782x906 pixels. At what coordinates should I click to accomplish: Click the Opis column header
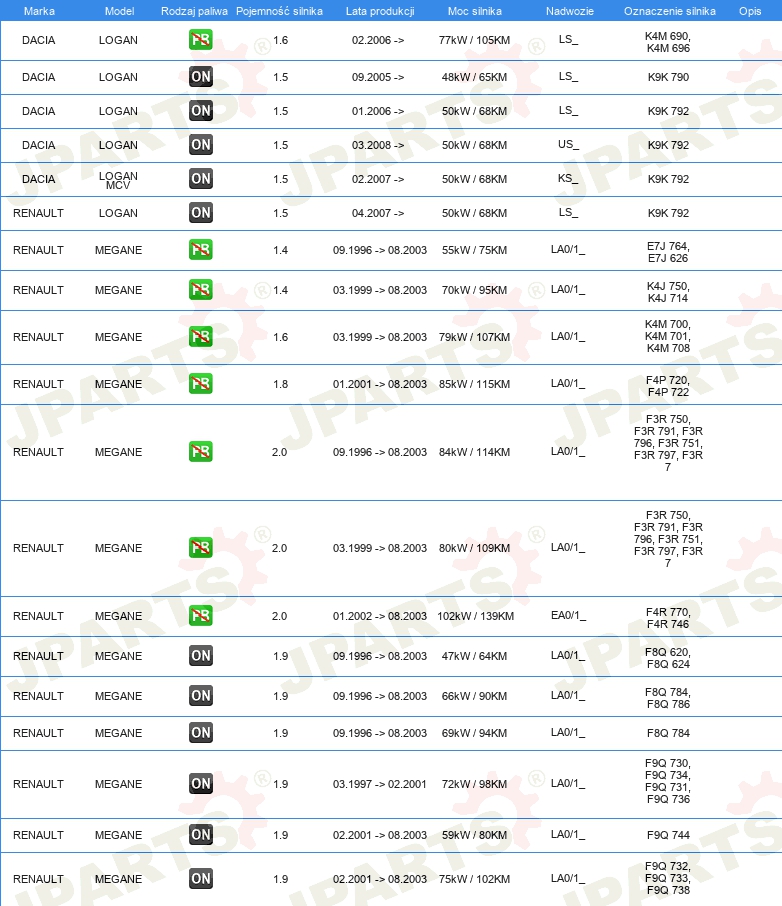[750, 11]
